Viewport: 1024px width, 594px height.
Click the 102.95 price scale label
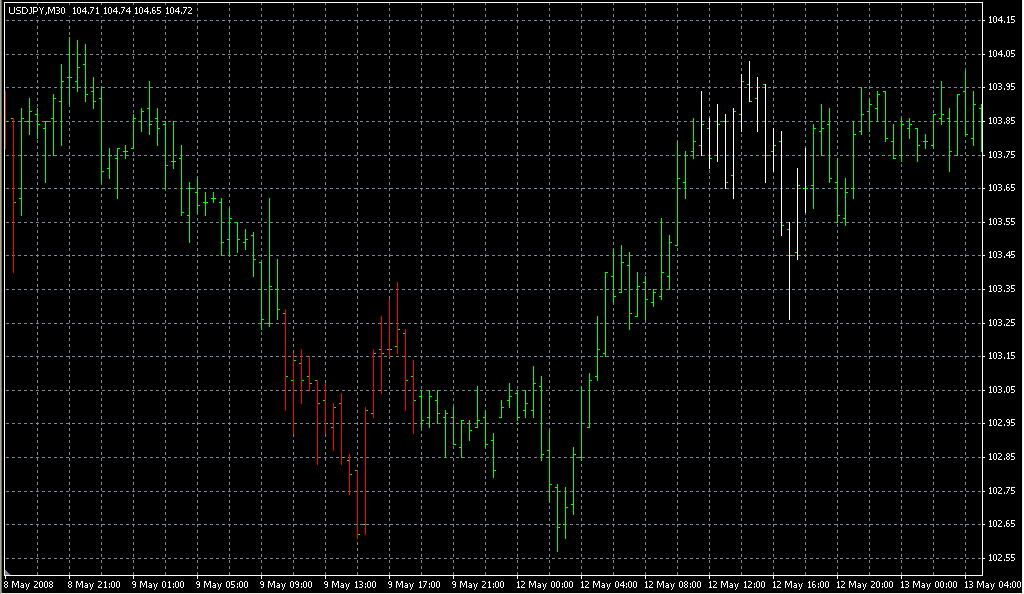click(1001, 423)
